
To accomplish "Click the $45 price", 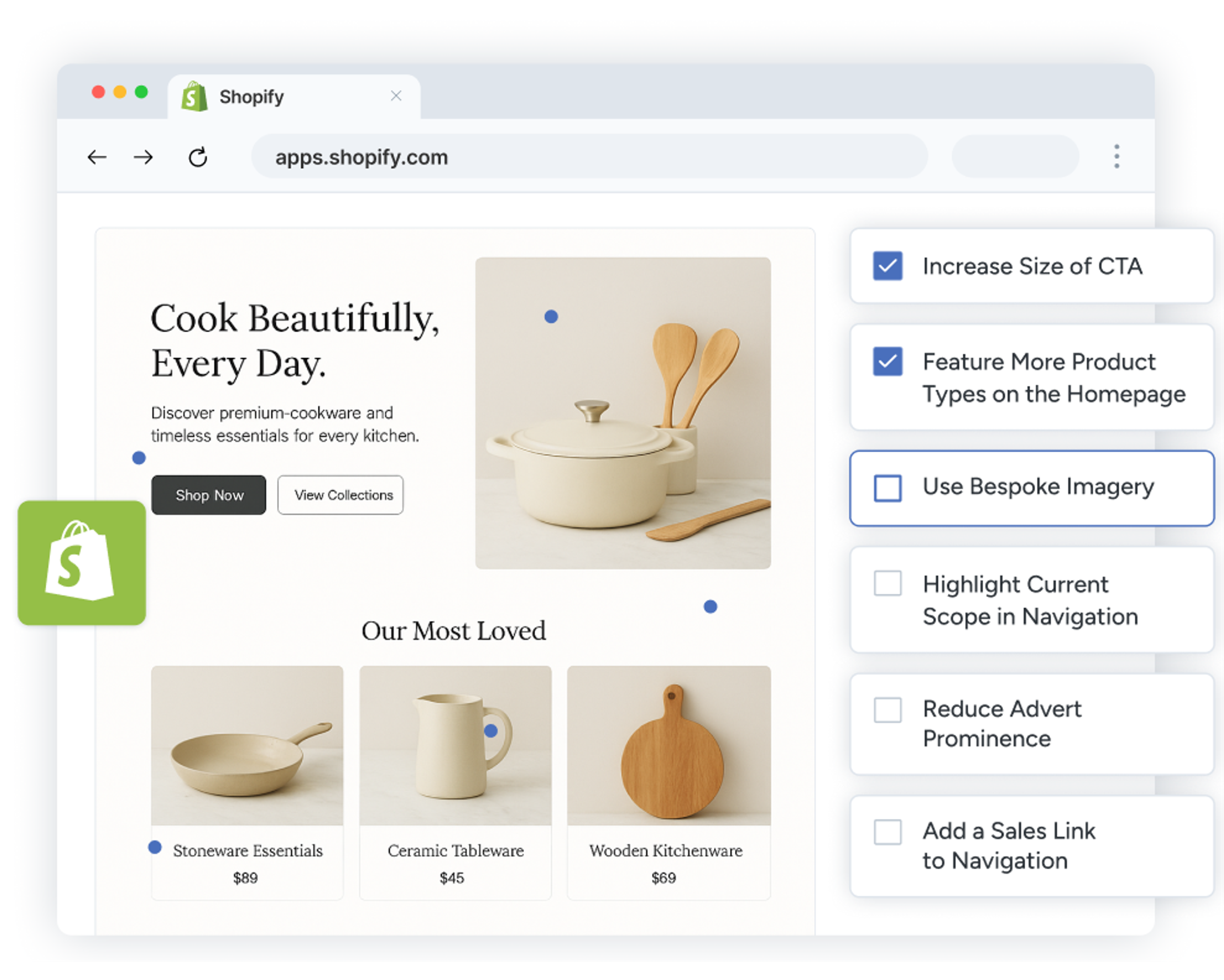I will coord(452,878).
